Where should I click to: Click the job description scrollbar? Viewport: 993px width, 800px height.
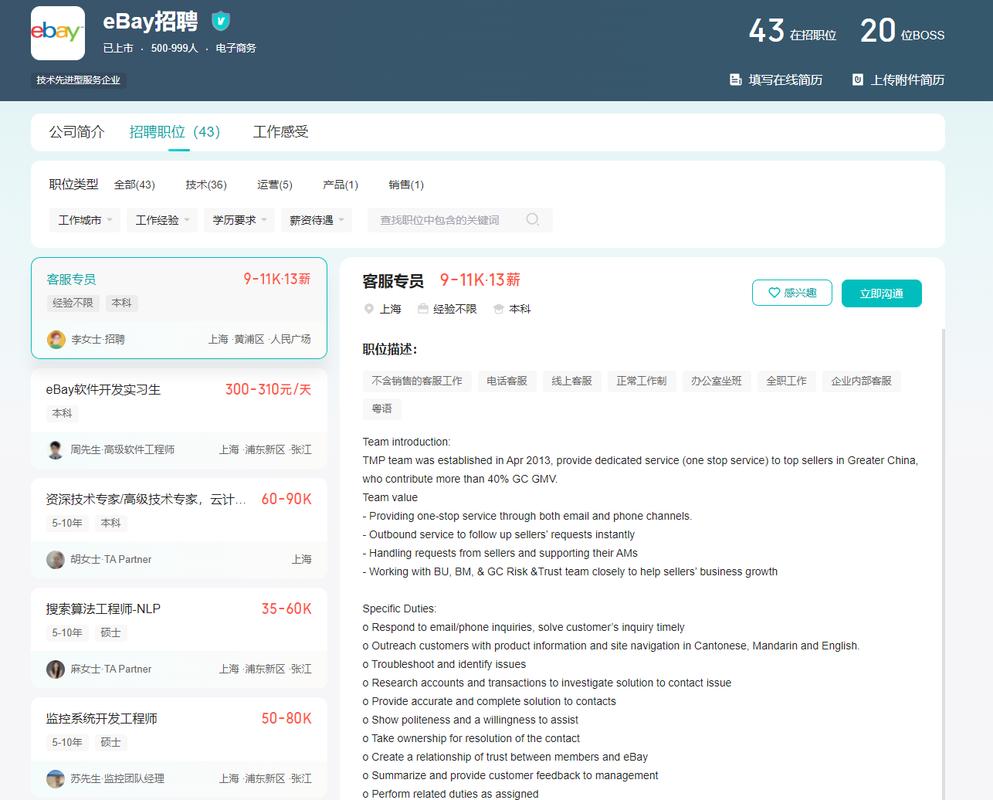pos(943,564)
